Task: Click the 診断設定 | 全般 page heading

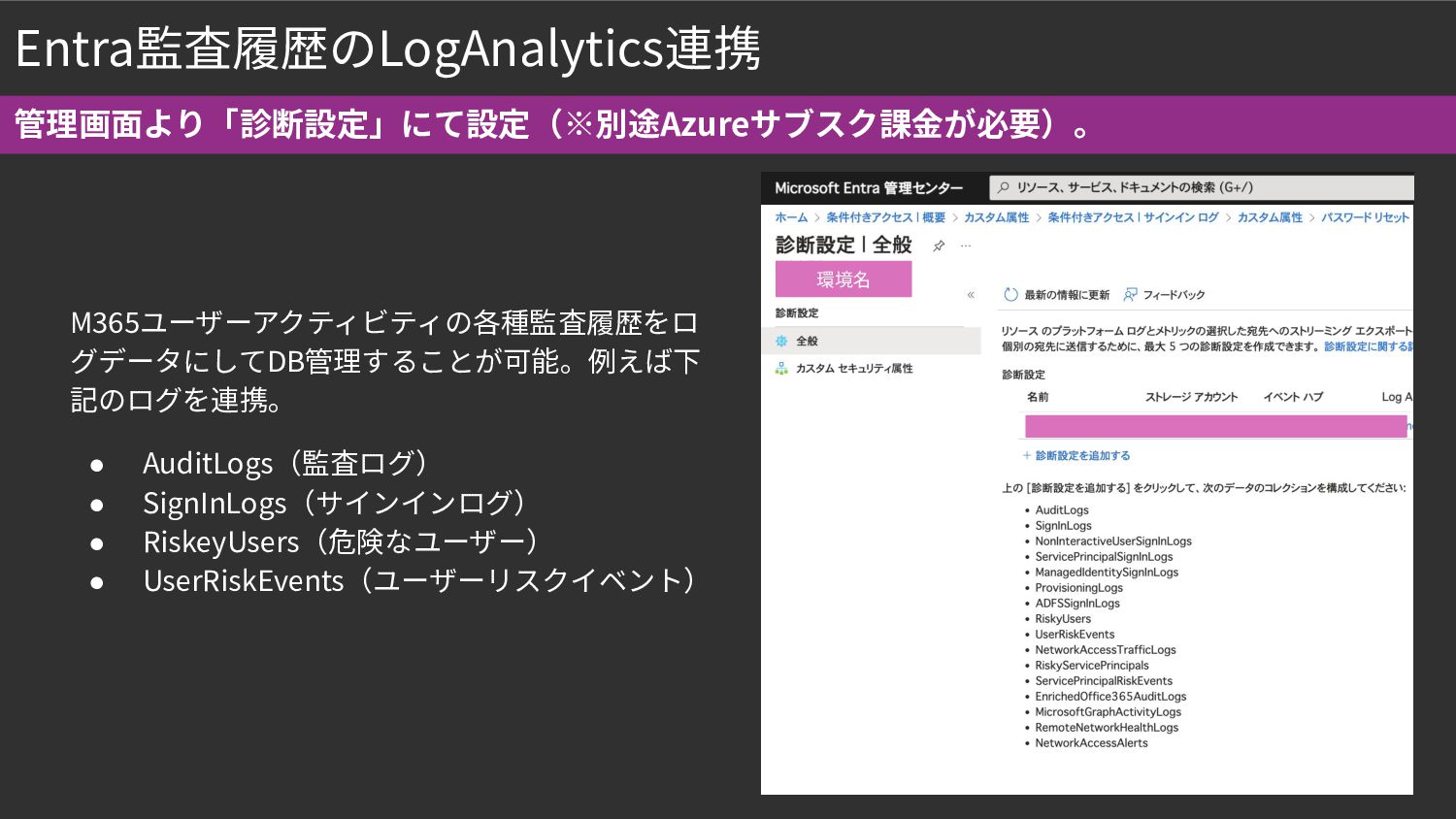Action: pos(844,246)
